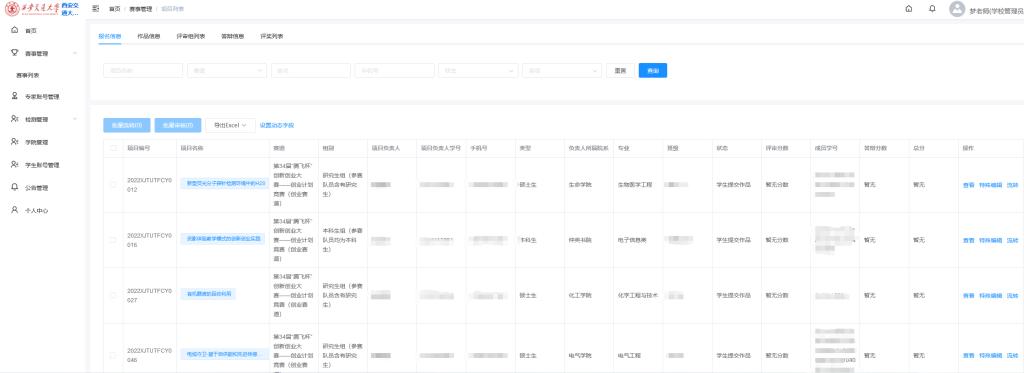Click the user icon for 学生账号管理
1024x373 pixels.
(x=15, y=165)
